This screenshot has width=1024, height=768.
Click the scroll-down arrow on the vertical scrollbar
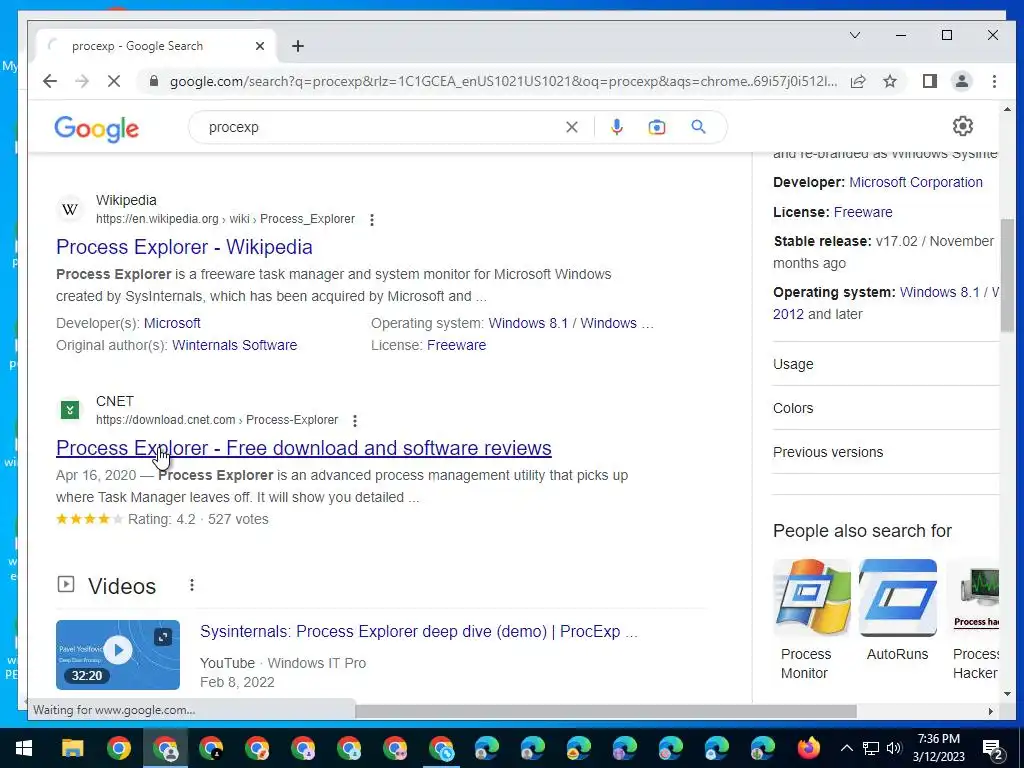pyautogui.click(x=1007, y=694)
